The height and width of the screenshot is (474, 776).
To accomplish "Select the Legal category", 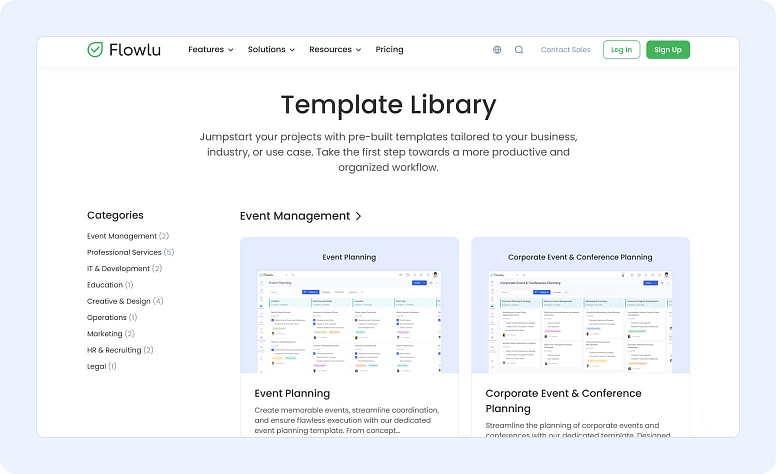I will [96, 366].
